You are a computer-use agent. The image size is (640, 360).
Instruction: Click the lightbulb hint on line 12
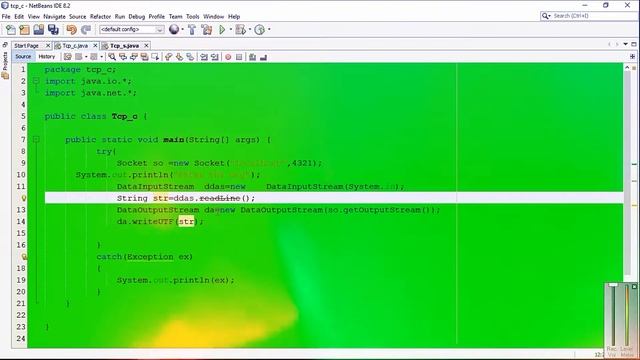coord(23,198)
